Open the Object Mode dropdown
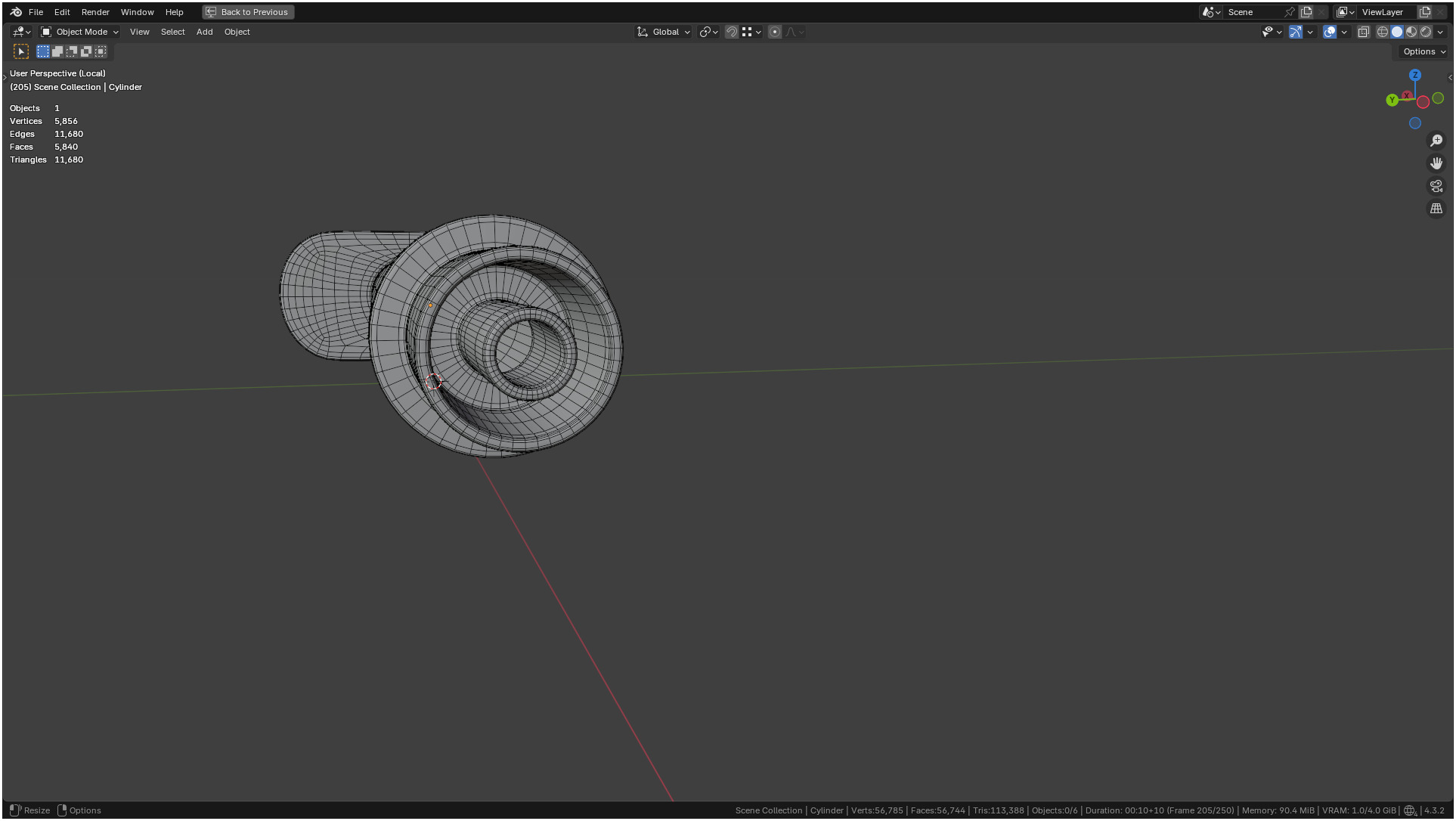 point(80,32)
